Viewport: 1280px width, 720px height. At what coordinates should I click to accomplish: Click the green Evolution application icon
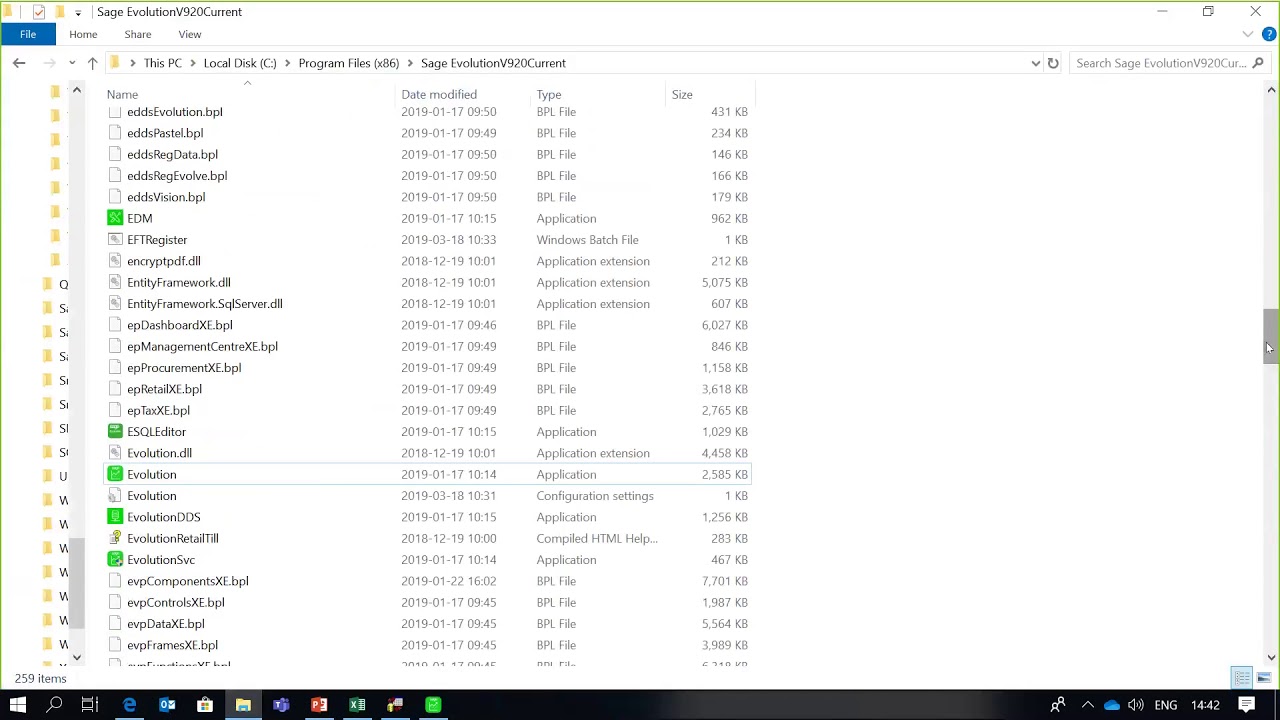pyautogui.click(x=115, y=474)
